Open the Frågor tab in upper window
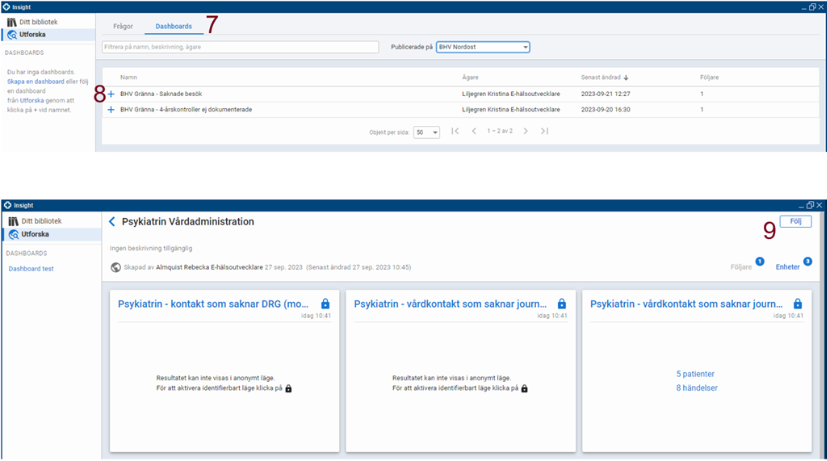Viewport: 827px width, 461px height. coord(123,26)
